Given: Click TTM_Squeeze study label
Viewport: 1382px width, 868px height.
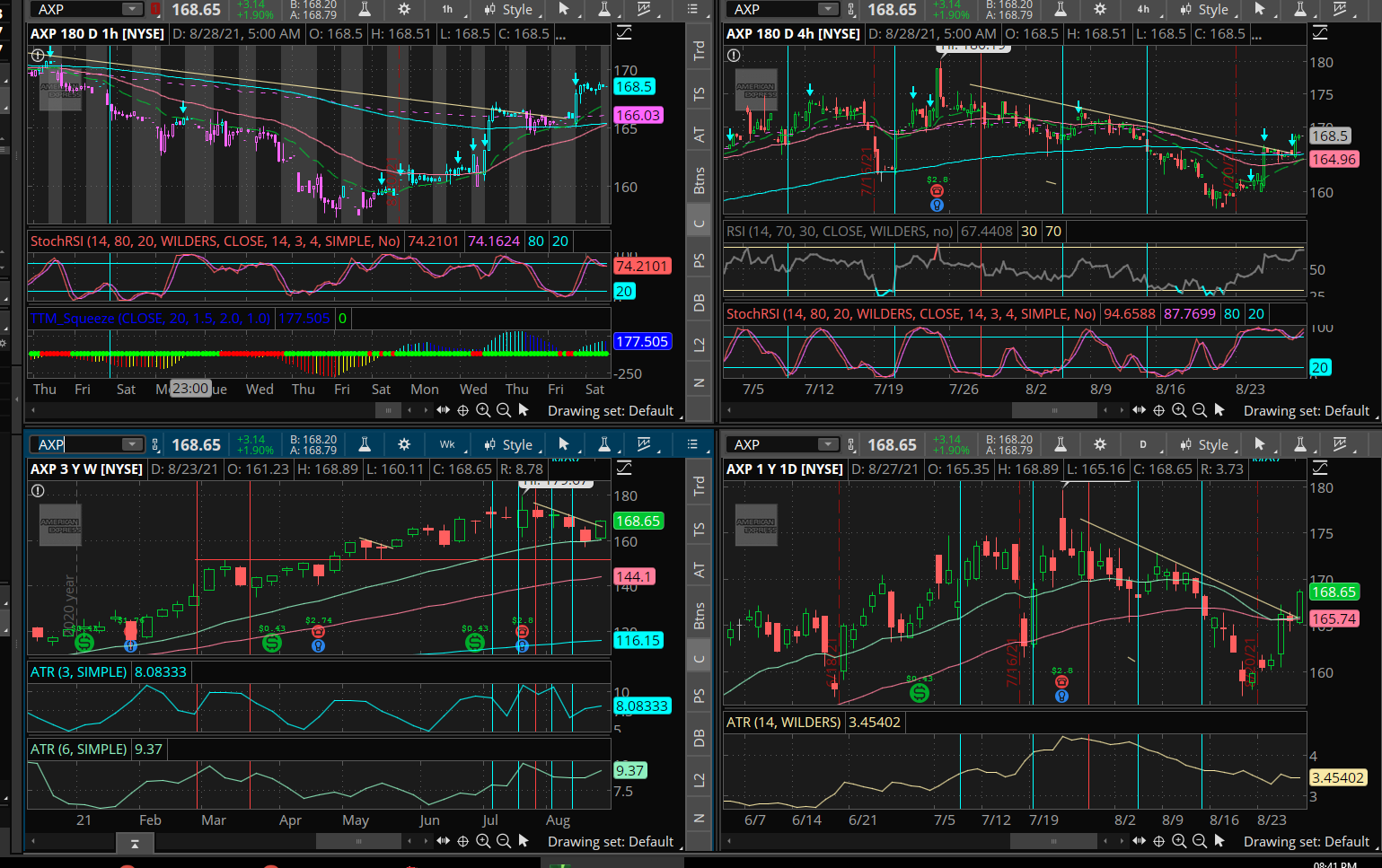Looking at the screenshot, I should point(151,318).
